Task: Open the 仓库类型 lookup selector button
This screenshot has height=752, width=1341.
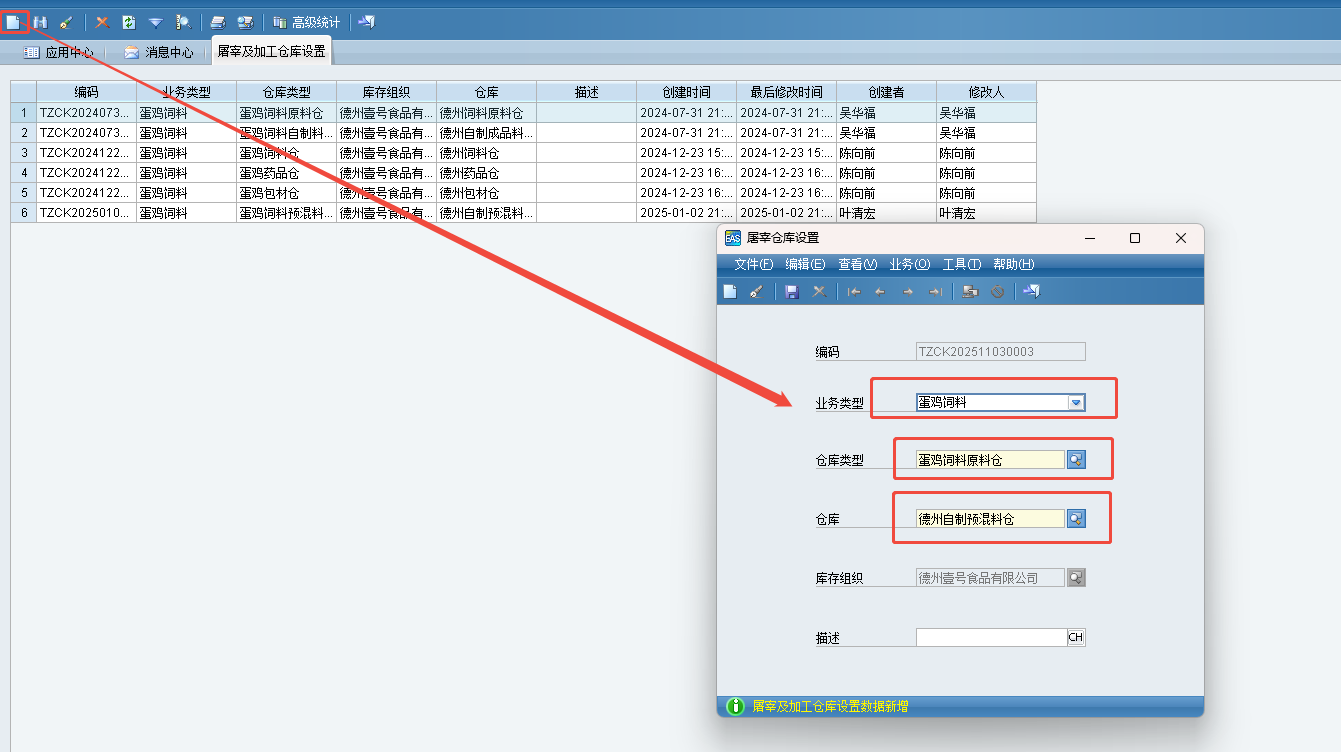Action: coord(1076,460)
